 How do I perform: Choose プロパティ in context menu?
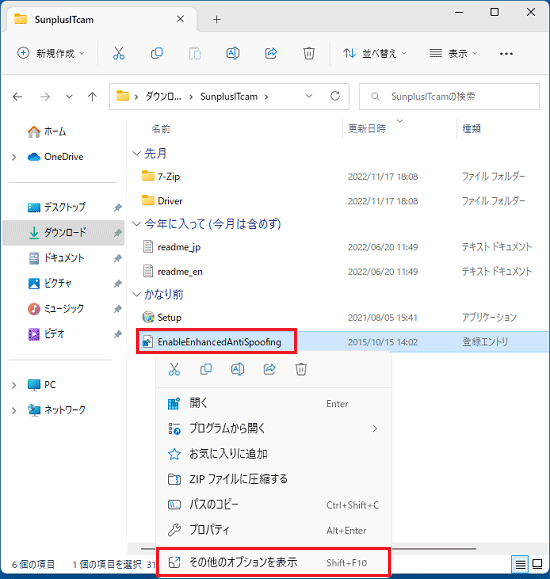(x=273, y=530)
